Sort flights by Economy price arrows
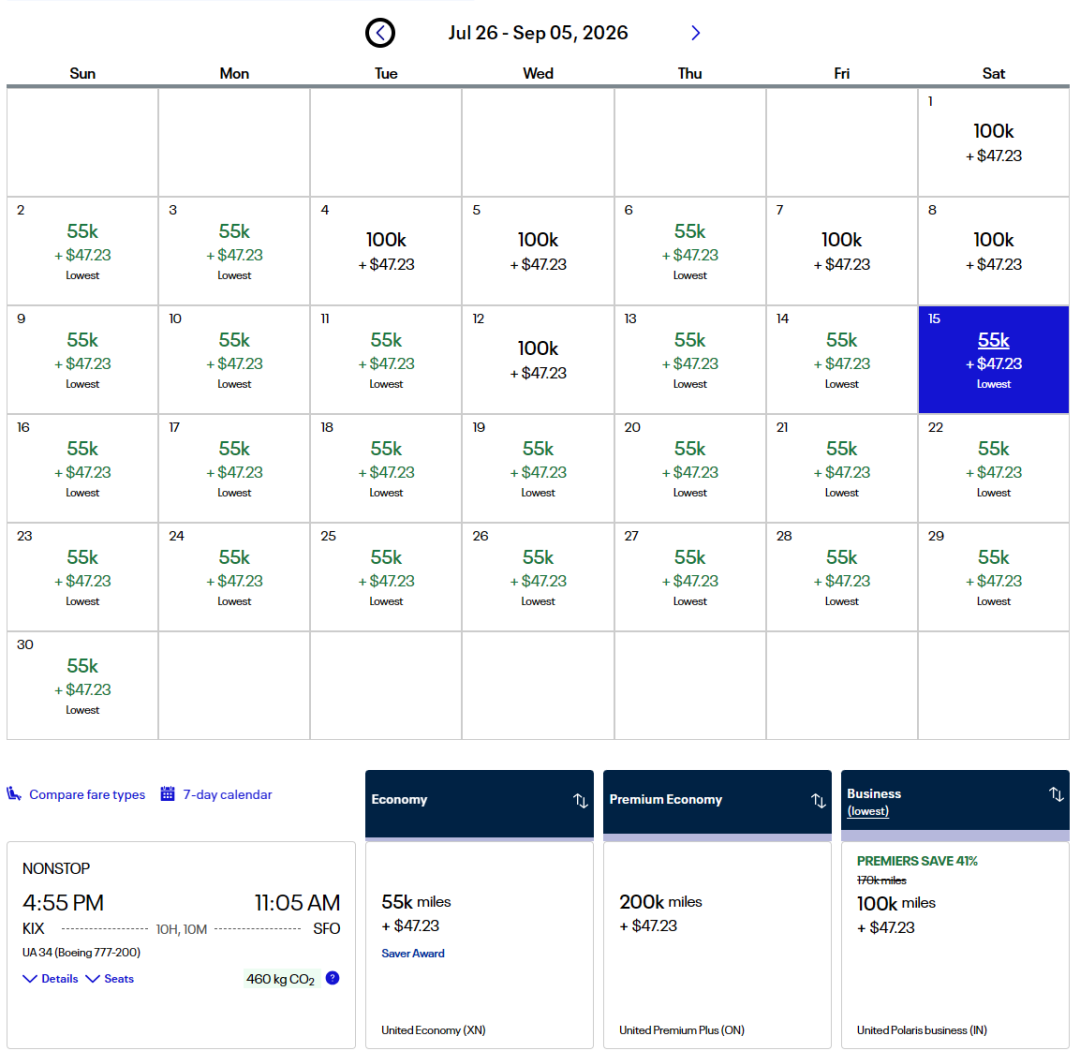 point(580,800)
